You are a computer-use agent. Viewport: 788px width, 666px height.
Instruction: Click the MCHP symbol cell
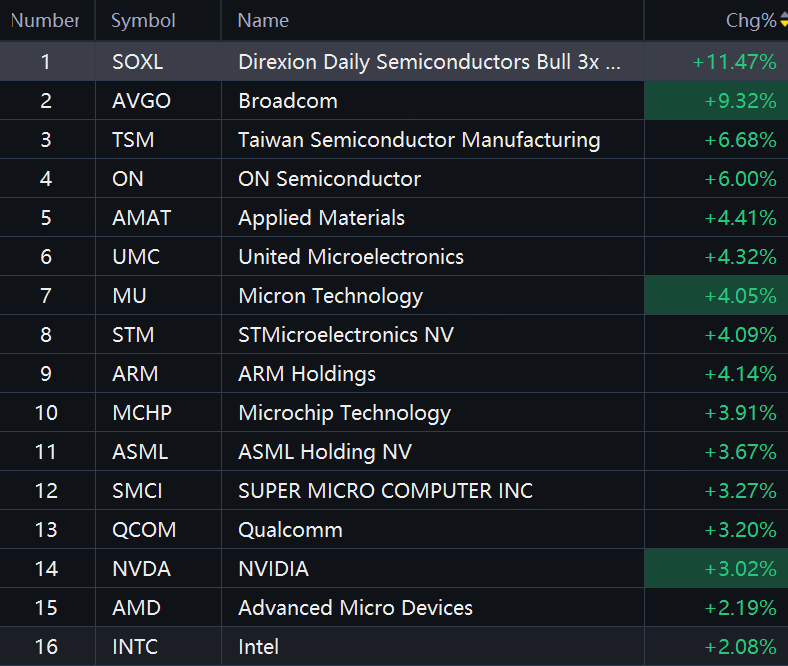(158, 413)
